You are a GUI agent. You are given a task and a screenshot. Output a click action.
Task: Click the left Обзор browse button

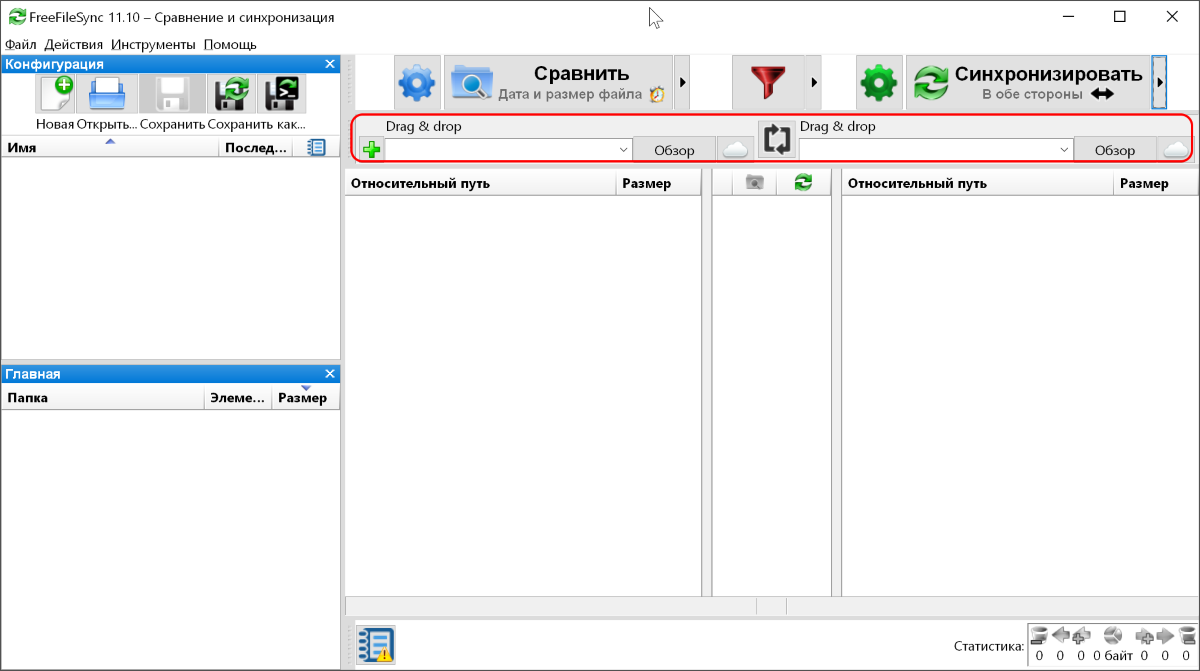674,150
